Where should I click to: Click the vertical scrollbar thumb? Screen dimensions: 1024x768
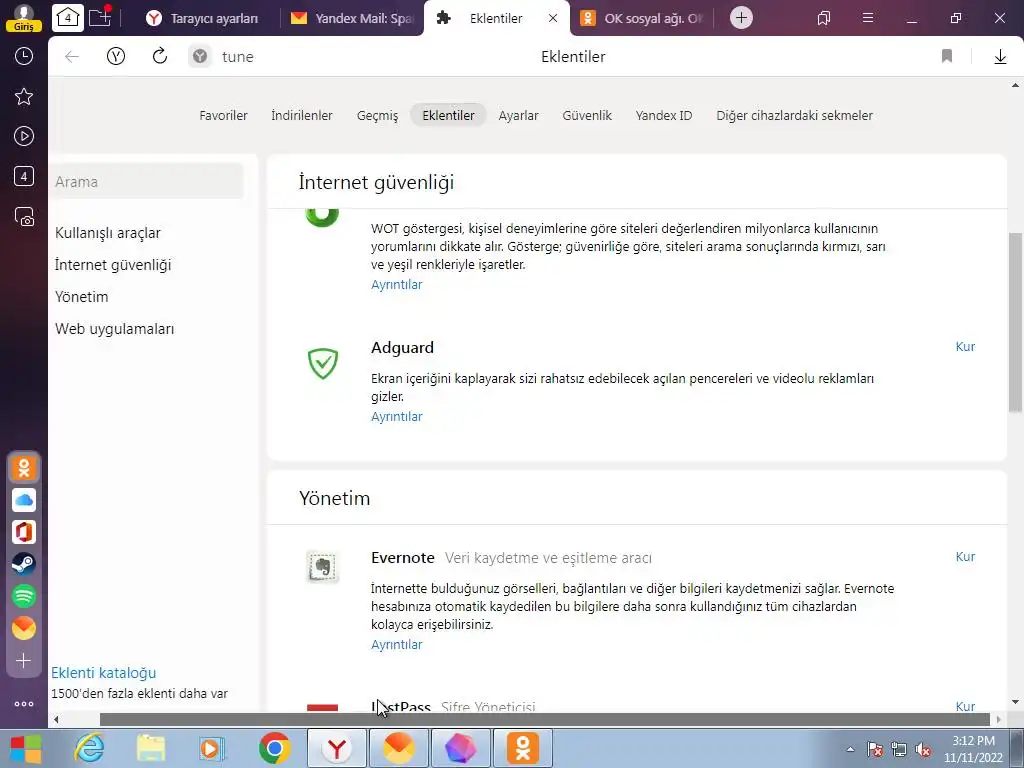click(x=1015, y=323)
